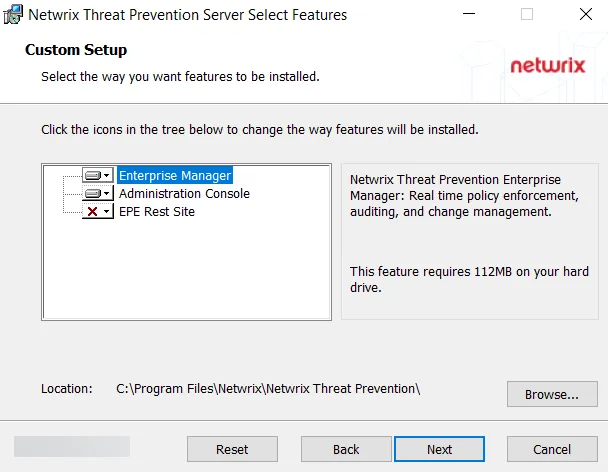Click the '112MB' feature size description text
608x472 pixels.
469,279
